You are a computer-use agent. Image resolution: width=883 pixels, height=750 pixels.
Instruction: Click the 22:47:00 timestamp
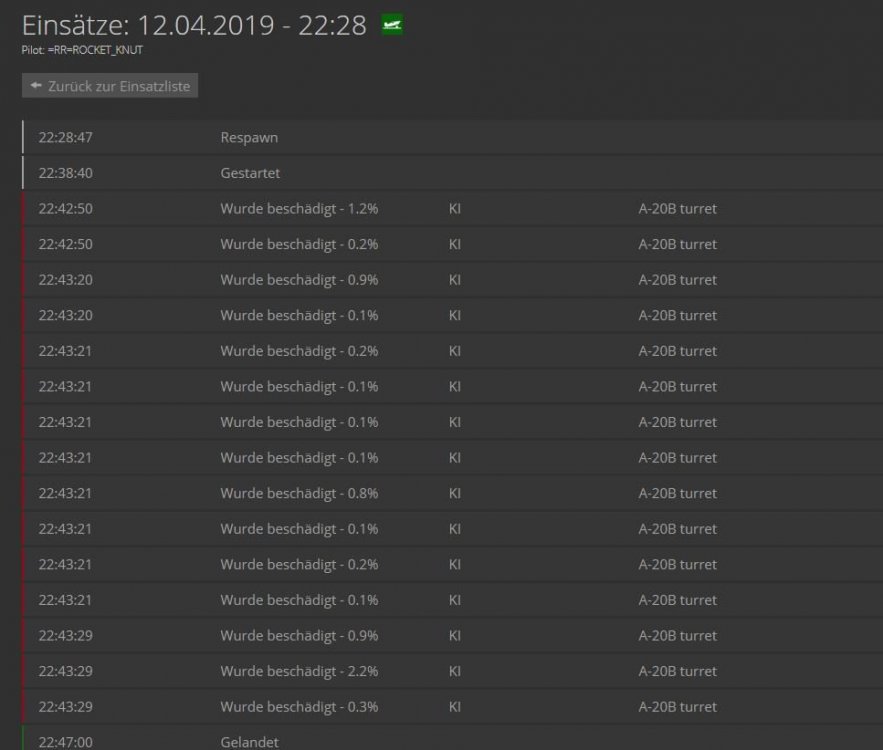65,742
